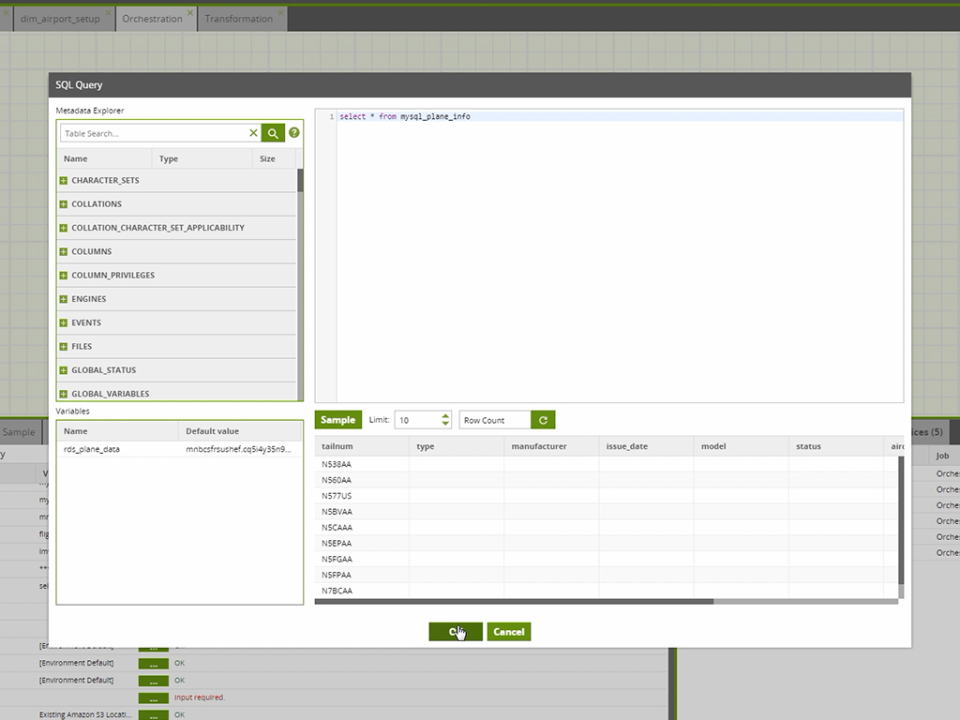Click the search magnifier in Metadata Explorer
Viewport: 960px width, 720px height.
[272, 132]
